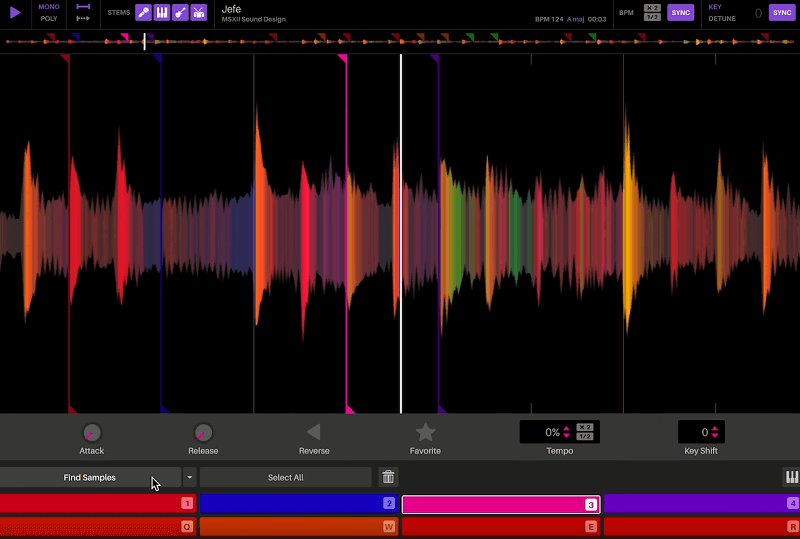Open the piano keyboard view icon

790,478
